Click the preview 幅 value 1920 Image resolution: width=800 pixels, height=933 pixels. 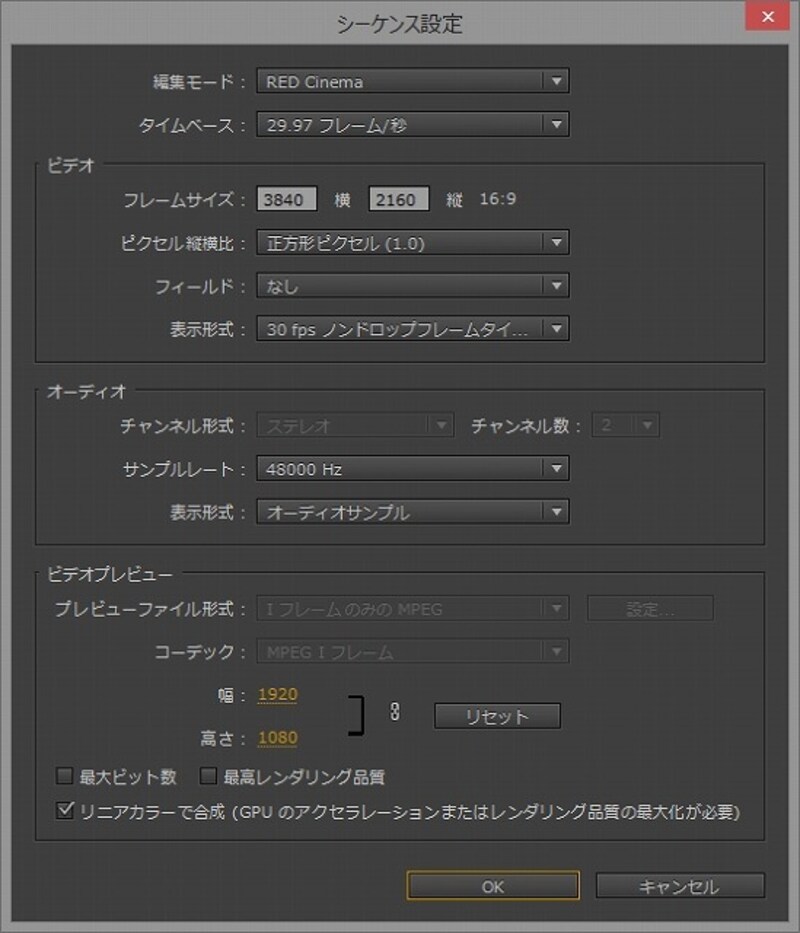pyautogui.click(x=277, y=695)
